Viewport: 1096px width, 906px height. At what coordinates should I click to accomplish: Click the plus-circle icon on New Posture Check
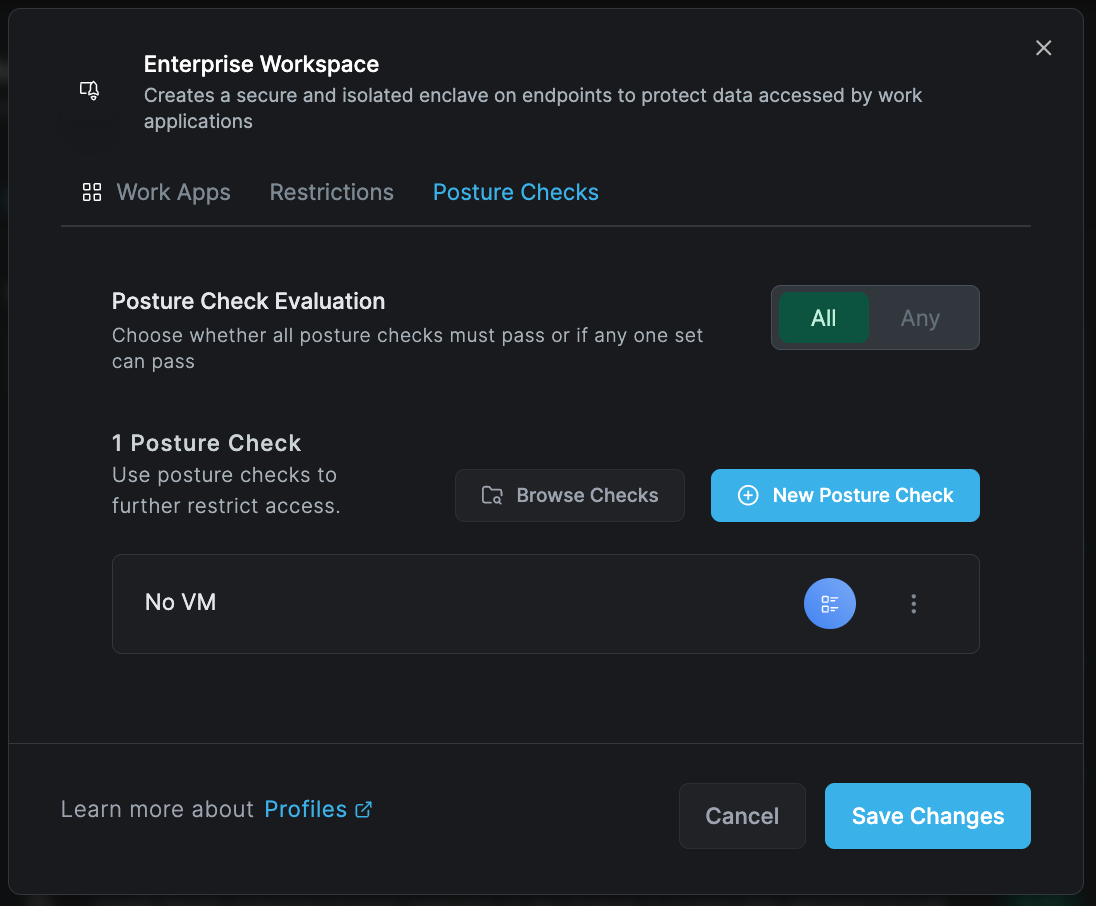pos(748,495)
